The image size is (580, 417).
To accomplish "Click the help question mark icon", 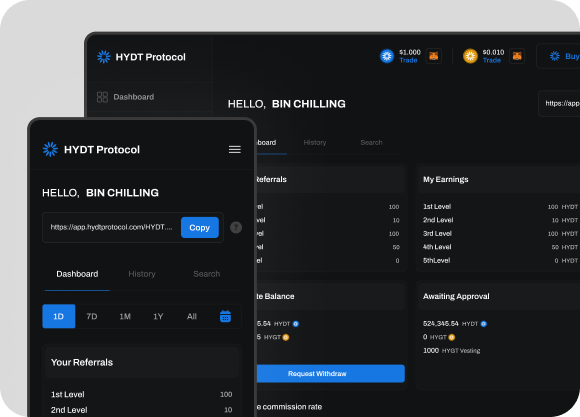I will [x=236, y=227].
